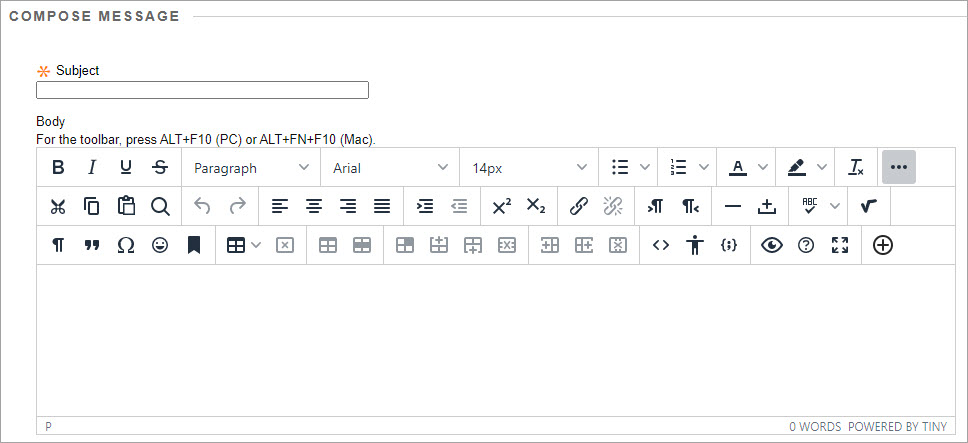This screenshot has height=443, width=968.
Task: Toggle bold formatting
Action: click(x=58, y=168)
